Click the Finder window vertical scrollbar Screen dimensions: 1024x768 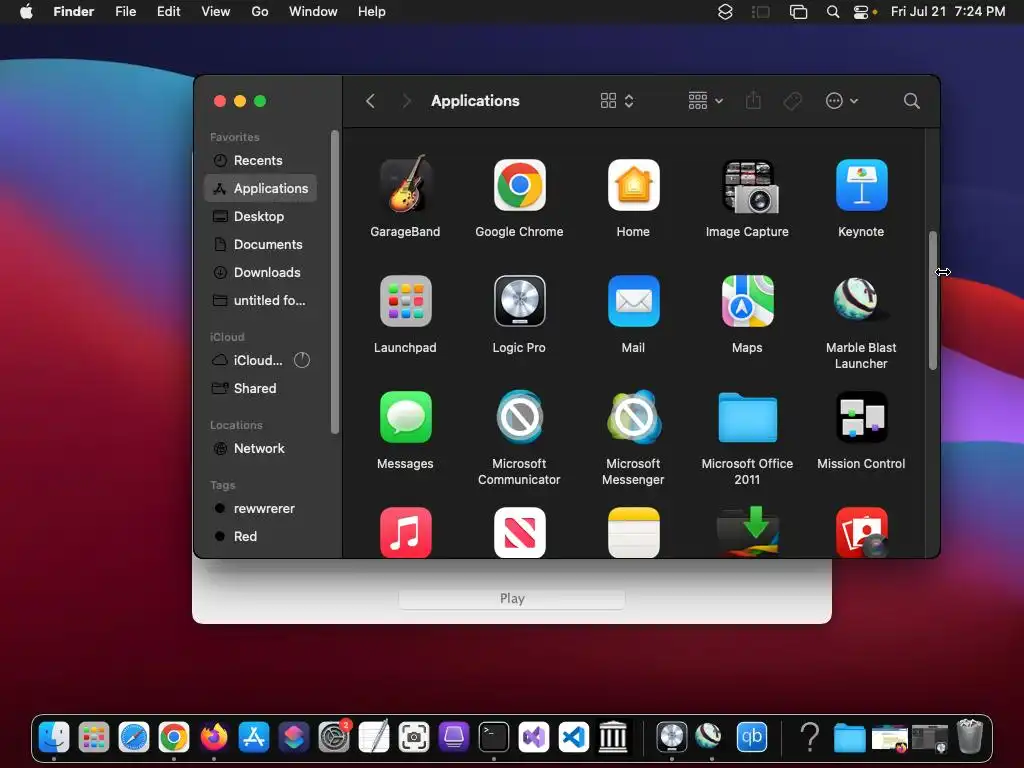[x=933, y=301]
